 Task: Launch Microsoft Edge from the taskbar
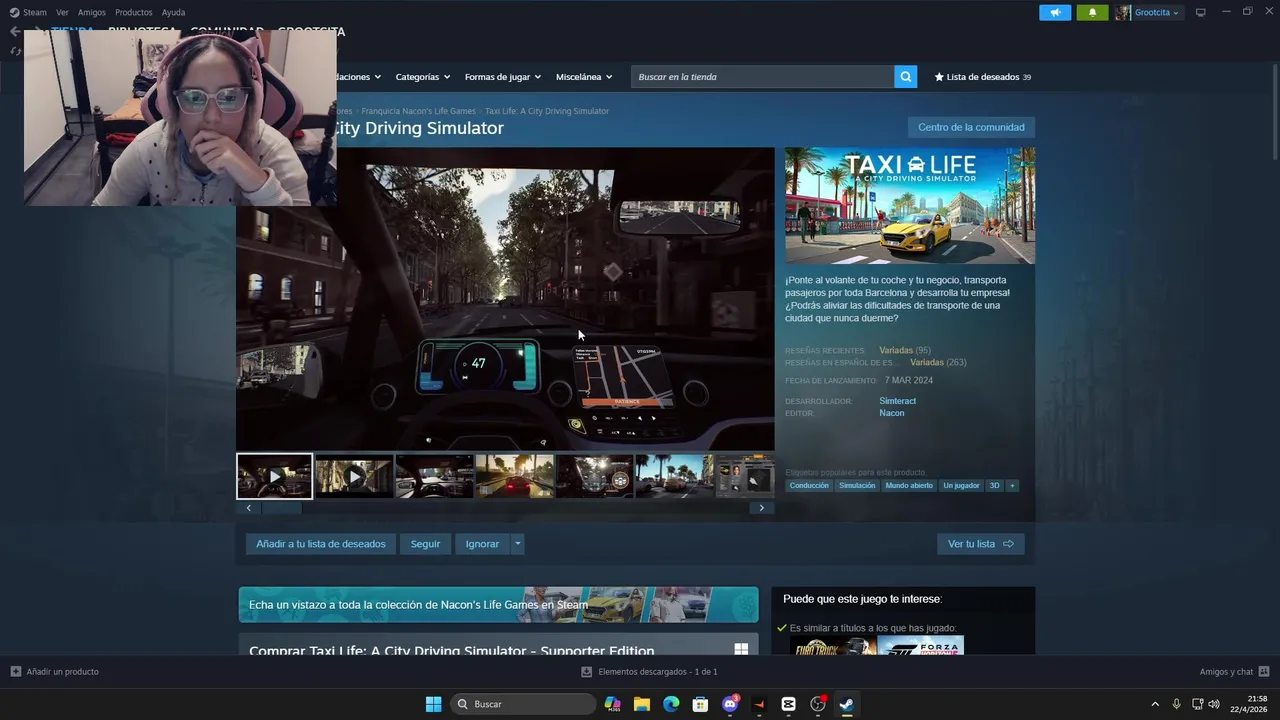(x=671, y=704)
